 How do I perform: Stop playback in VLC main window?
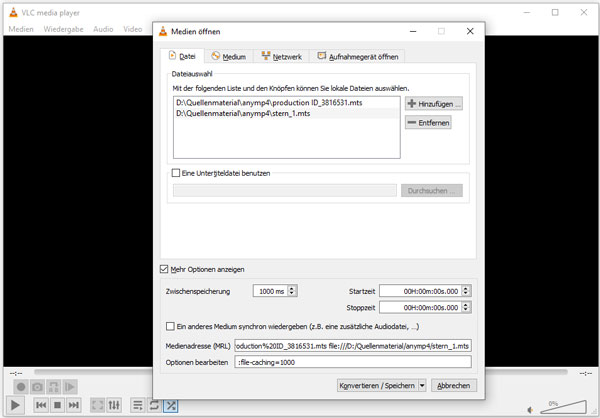click(57, 405)
